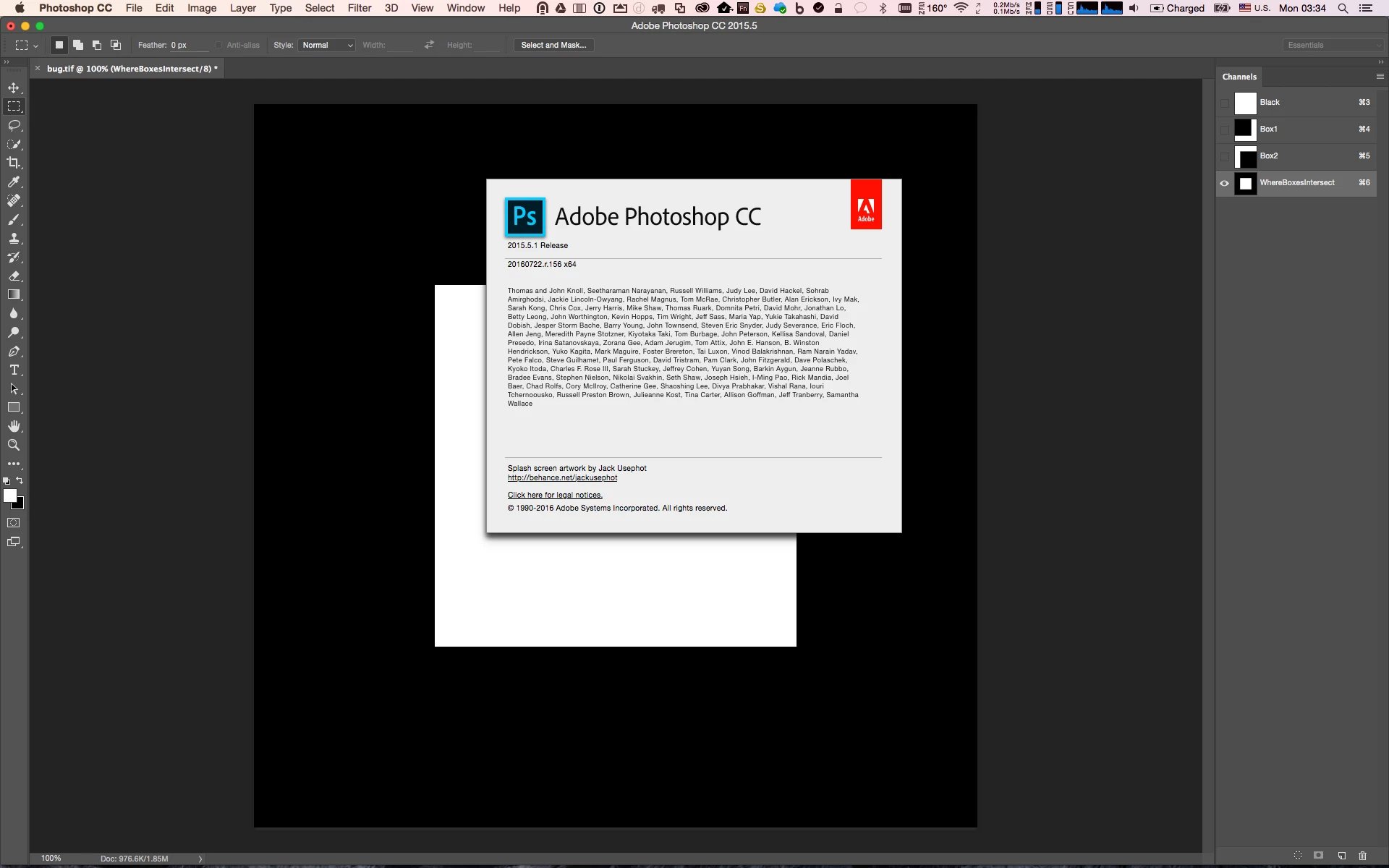Image resolution: width=1389 pixels, height=868 pixels.
Task: Select the Lasso tool
Action: [14, 125]
